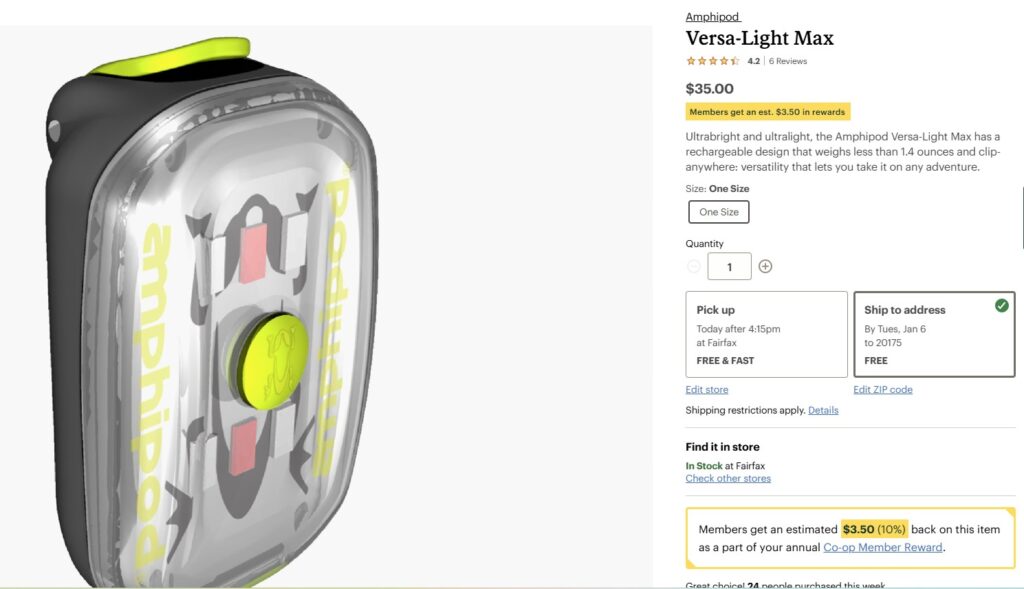Image resolution: width=1024 pixels, height=589 pixels.
Task: Open the 6 Reviews link
Action: [788, 62]
